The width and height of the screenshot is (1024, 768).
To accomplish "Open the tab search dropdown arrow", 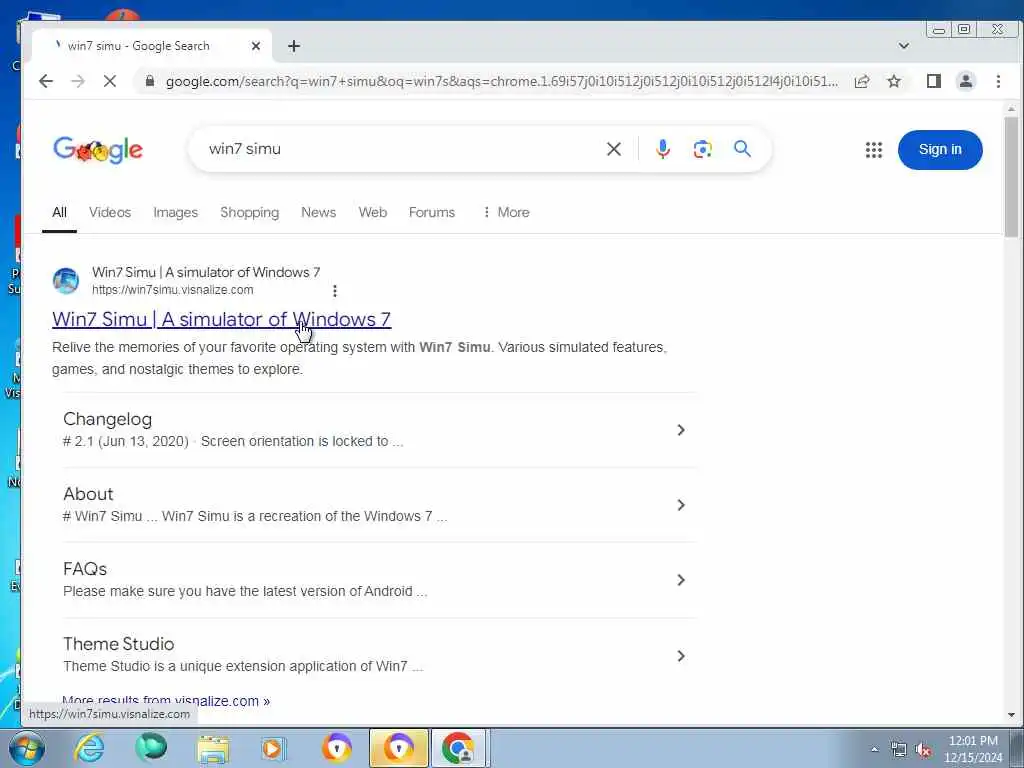I will point(904,46).
